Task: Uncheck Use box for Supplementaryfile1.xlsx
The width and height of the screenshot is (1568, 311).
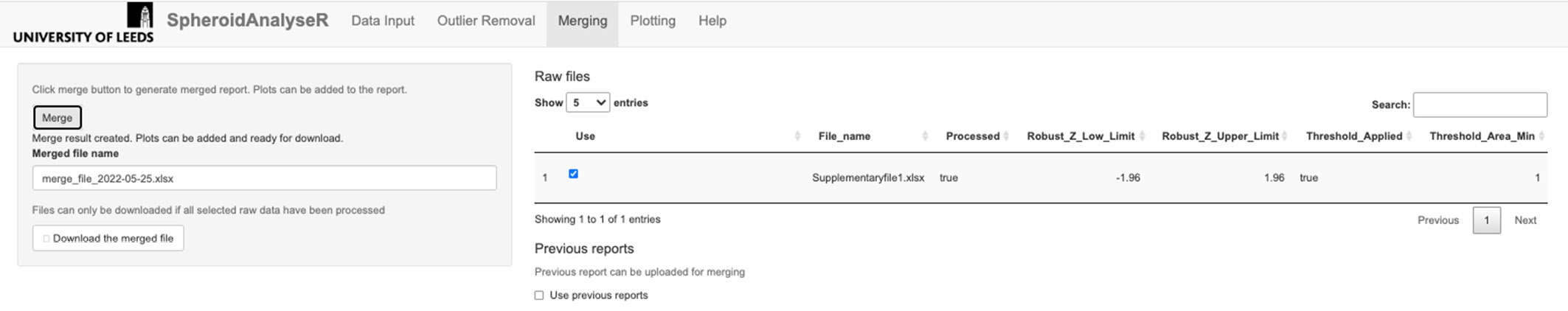Action: (x=573, y=174)
